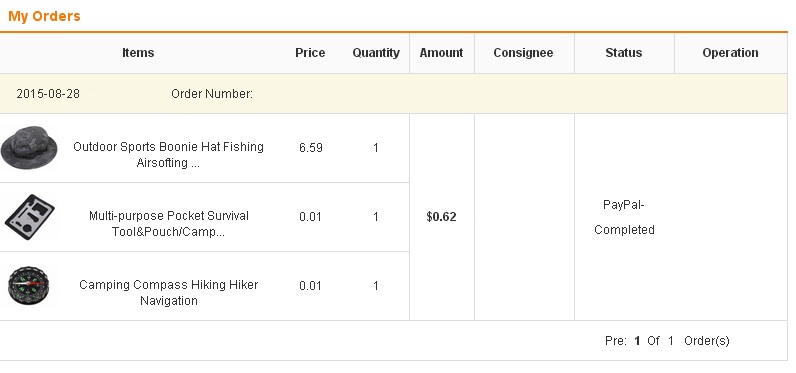Viewport: 796px width, 373px height.
Task: Click the Amount column header
Action: 441,53
